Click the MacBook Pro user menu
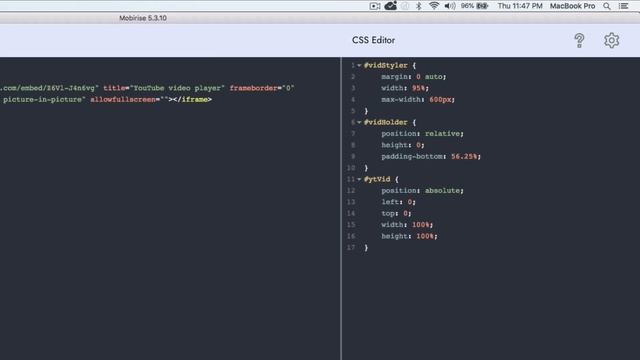This screenshot has width=640, height=360. [x=572, y=6]
